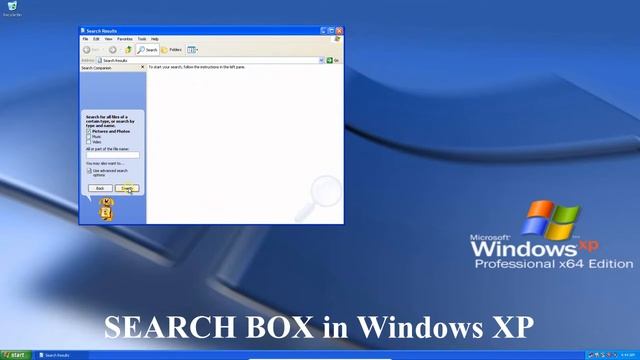Uncheck Pictures and Photos checkbox
Viewport: 640px width, 360px height.
click(89, 131)
